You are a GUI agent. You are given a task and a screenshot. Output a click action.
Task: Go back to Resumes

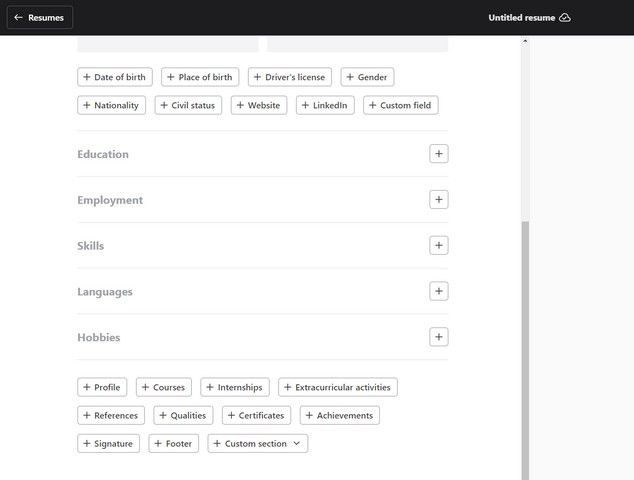click(40, 17)
